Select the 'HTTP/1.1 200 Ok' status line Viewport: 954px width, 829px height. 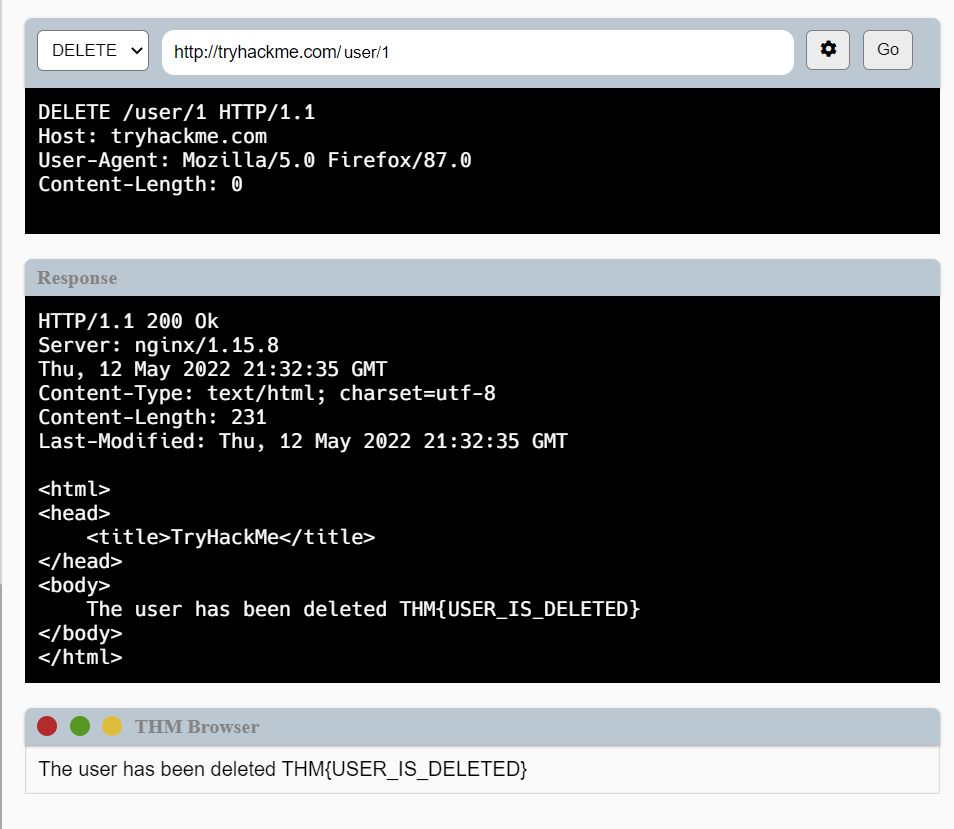point(128,321)
